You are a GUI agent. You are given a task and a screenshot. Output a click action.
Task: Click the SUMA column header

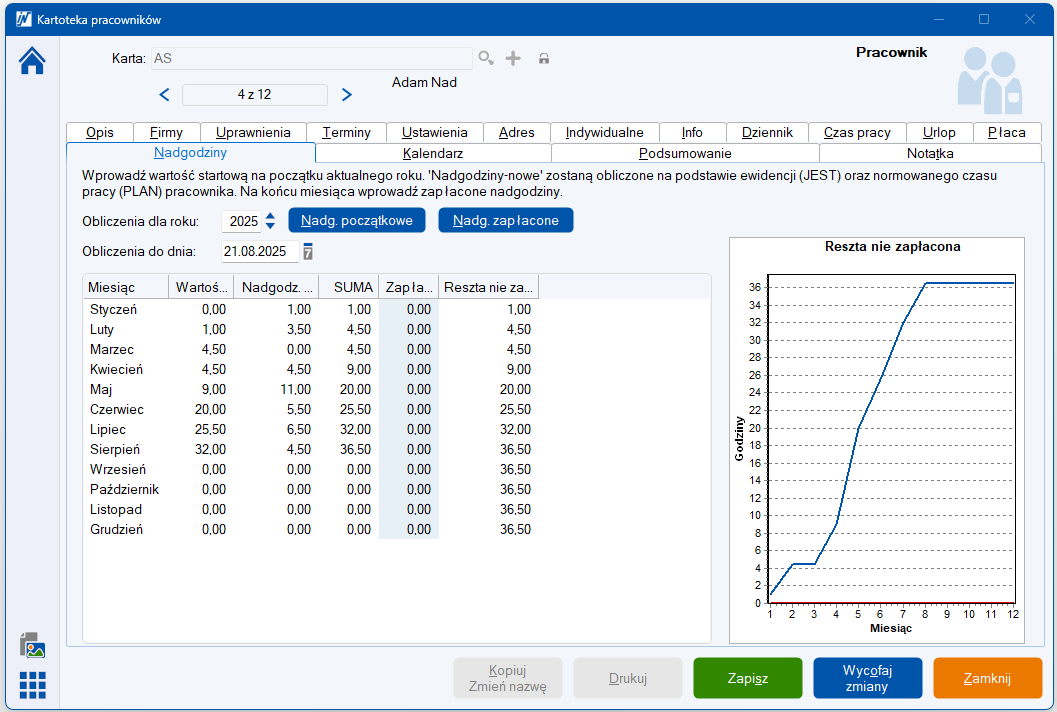(x=348, y=287)
